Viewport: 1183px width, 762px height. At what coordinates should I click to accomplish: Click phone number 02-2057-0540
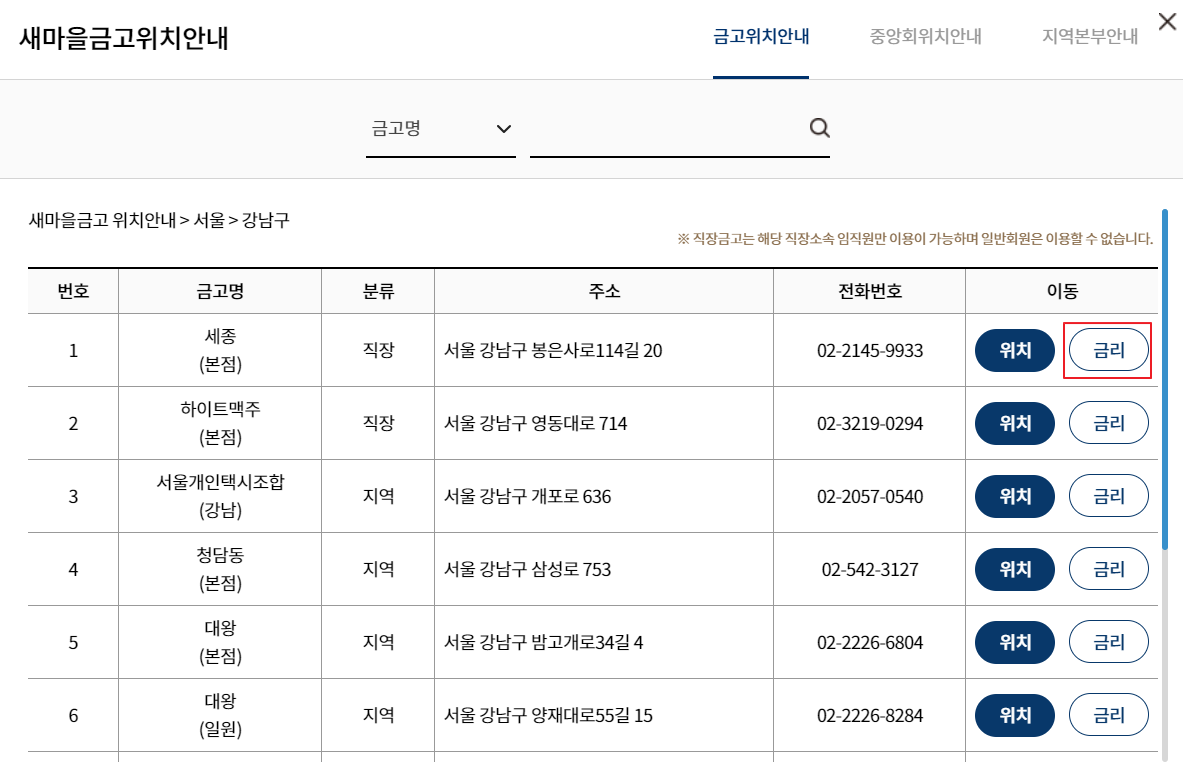(870, 497)
